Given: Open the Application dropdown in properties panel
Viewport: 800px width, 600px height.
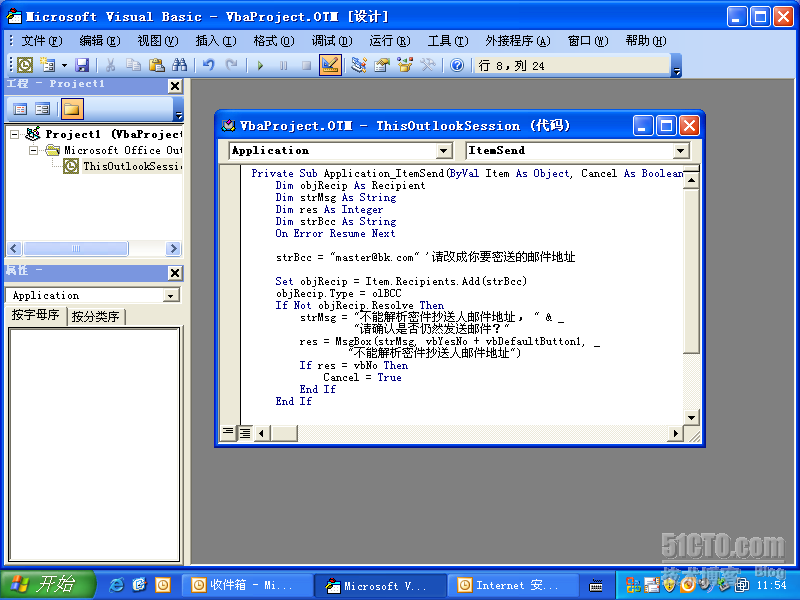Looking at the screenshot, I should coord(171,295).
